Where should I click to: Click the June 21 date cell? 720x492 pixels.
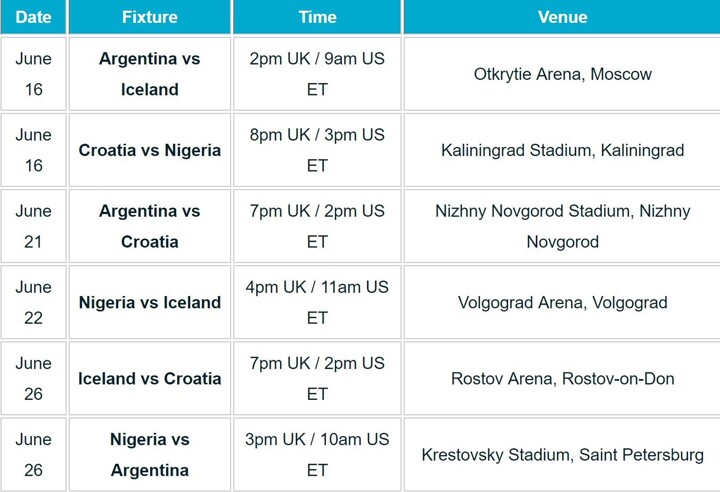[33, 226]
